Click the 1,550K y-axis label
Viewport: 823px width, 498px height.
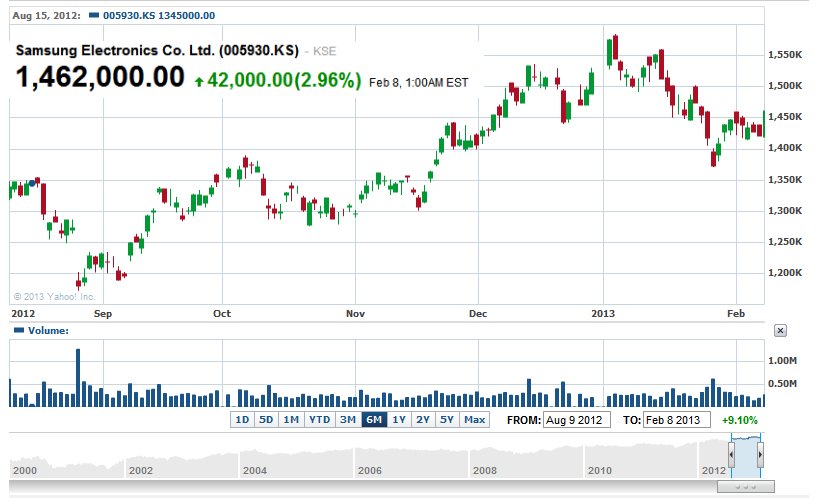tap(785, 55)
